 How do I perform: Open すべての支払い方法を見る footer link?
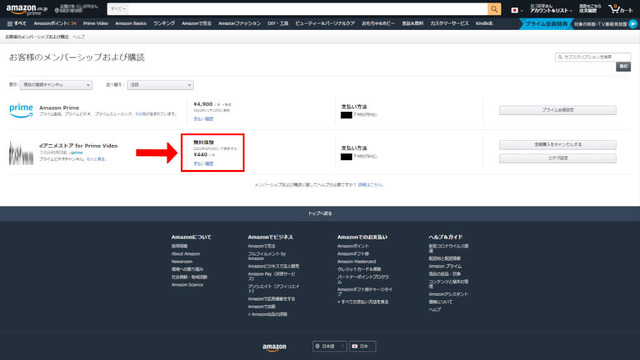click(363, 302)
